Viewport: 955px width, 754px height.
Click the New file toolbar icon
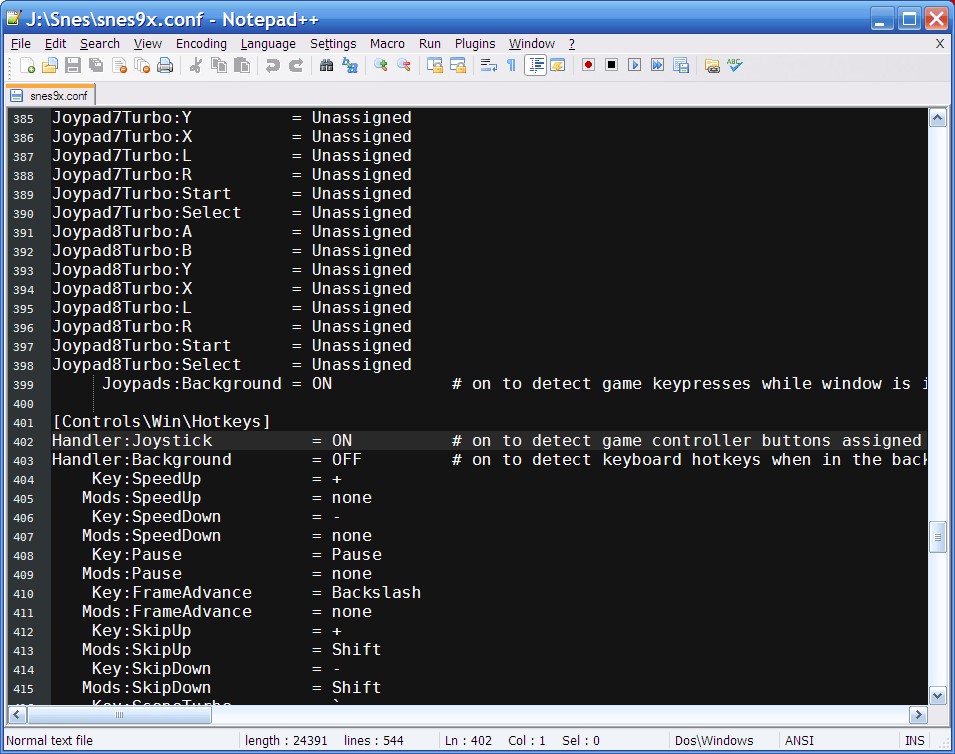click(27, 66)
